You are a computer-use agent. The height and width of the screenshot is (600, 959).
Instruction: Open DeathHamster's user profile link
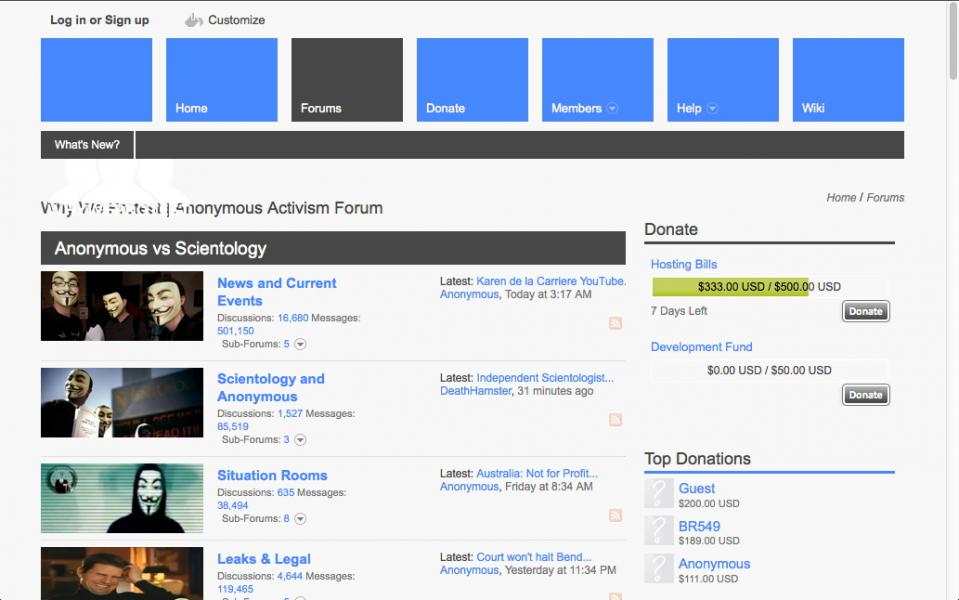point(475,391)
